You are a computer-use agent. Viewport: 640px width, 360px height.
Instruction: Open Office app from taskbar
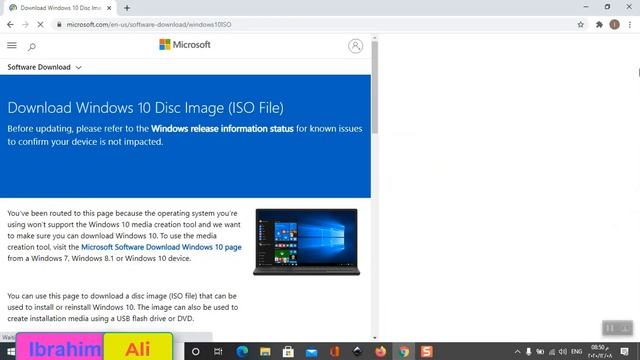coord(335,351)
